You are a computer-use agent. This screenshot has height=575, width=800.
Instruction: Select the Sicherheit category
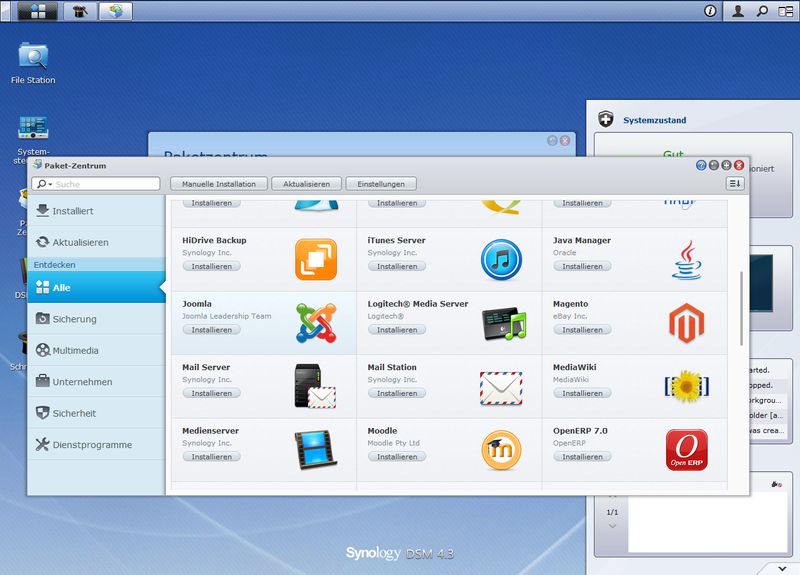click(x=96, y=413)
